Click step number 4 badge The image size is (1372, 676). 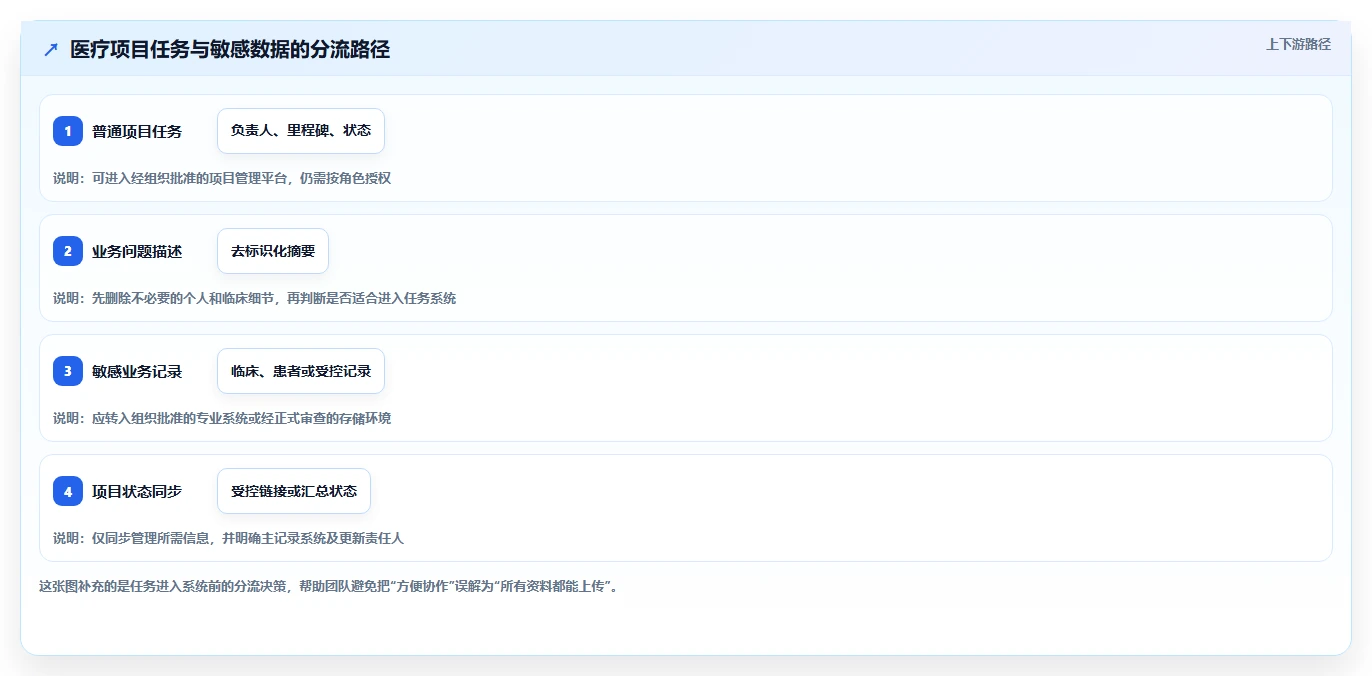[x=68, y=491]
